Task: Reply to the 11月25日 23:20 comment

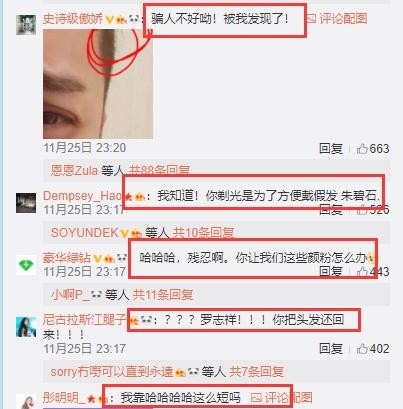Action: tap(331, 149)
